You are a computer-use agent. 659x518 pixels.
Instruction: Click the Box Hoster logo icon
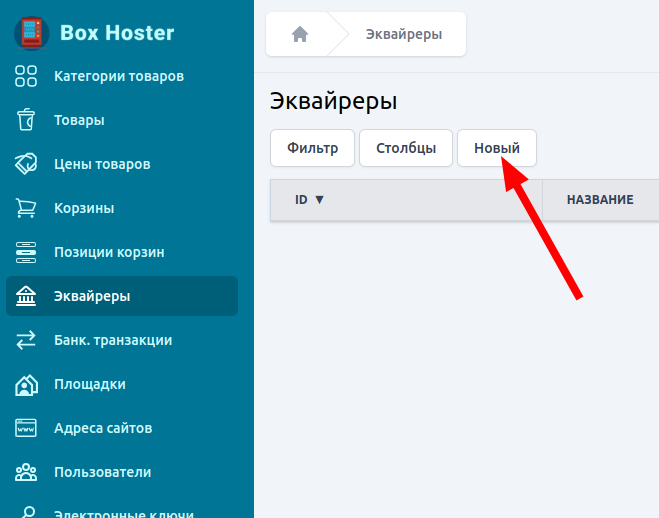tap(32, 33)
